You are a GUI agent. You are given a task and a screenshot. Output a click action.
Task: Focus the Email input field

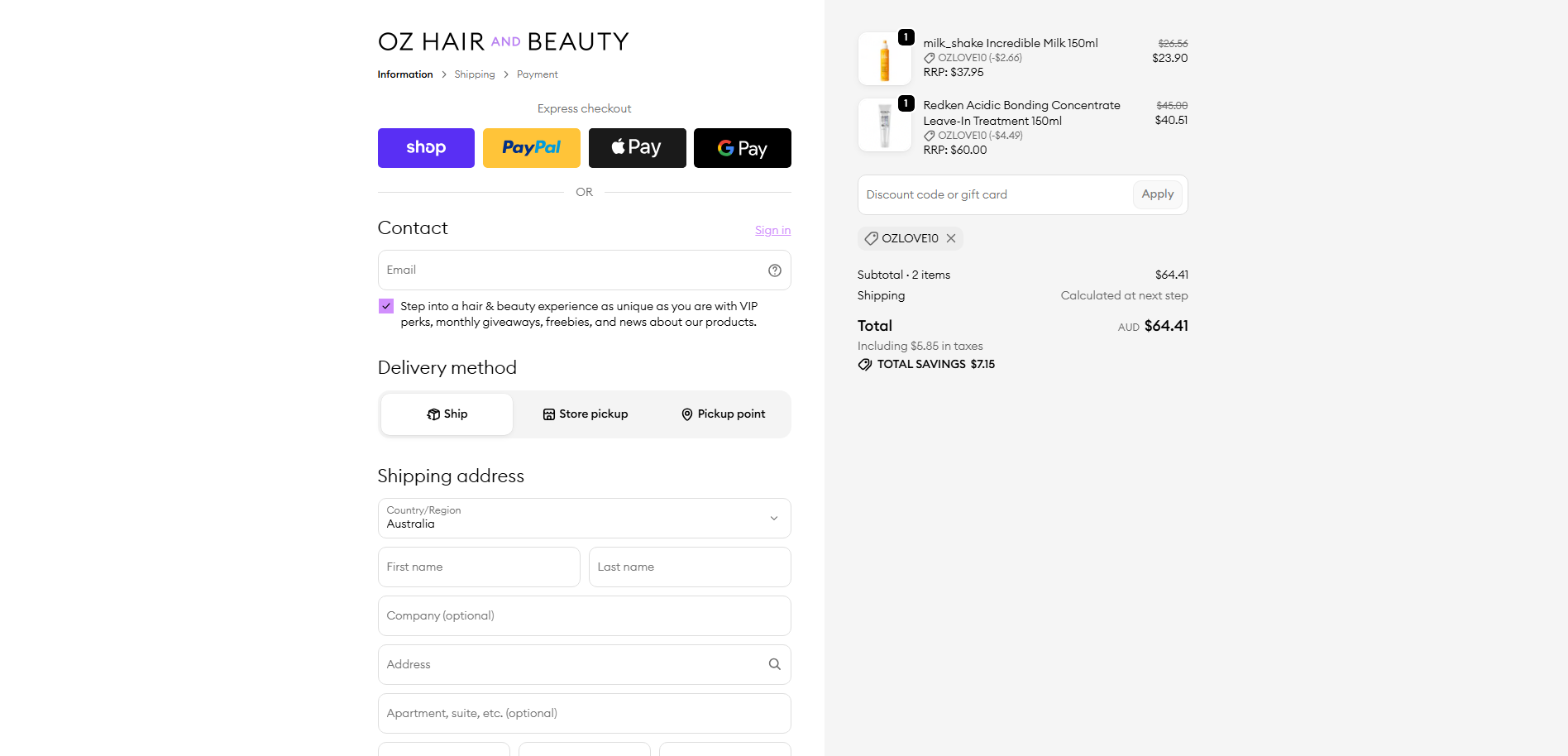(x=585, y=270)
